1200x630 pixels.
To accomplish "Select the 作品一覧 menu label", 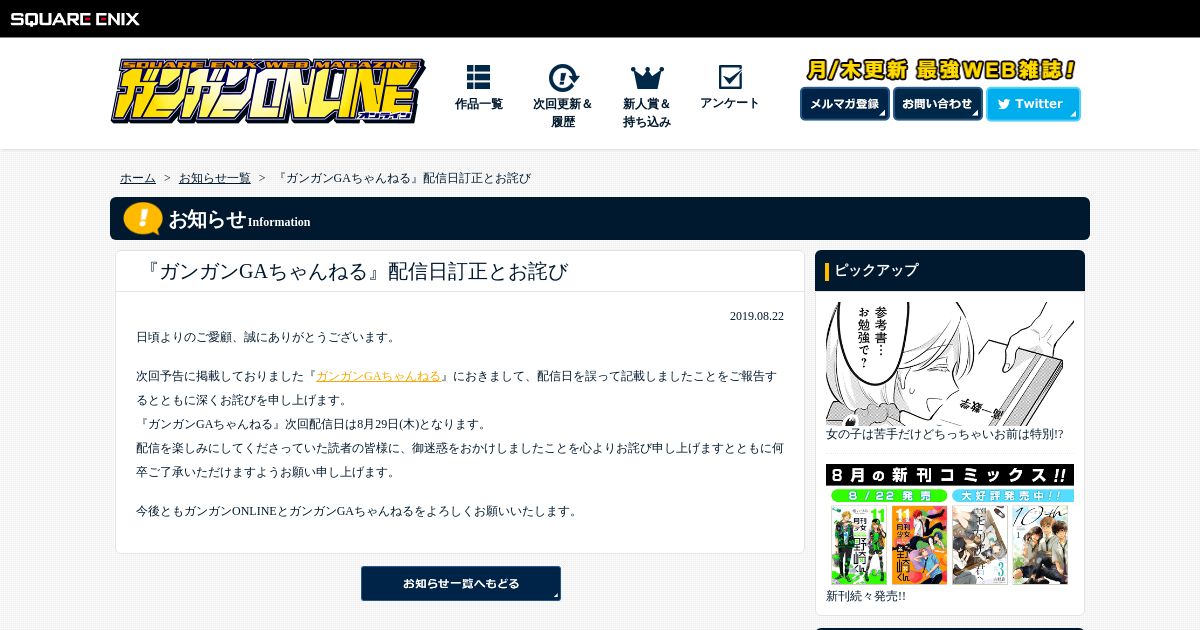I will (x=479, y=104).
